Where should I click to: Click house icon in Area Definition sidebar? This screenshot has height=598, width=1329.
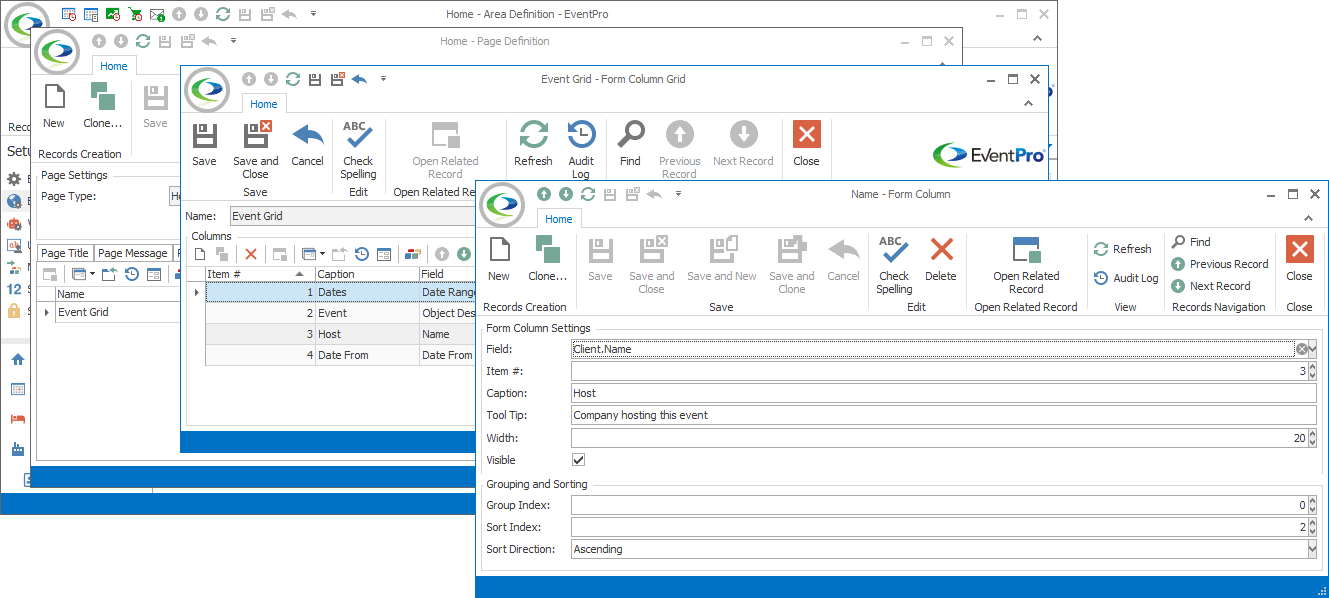coord(17,359)
